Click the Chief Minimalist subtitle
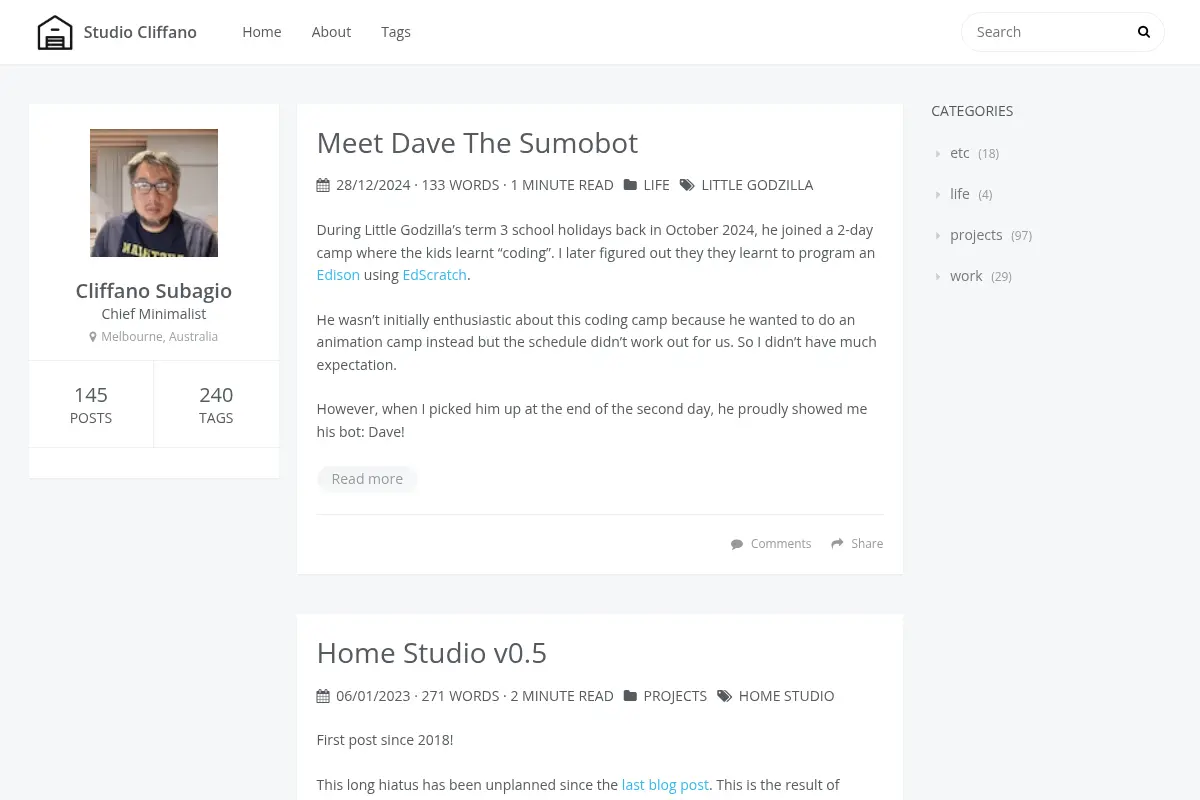 pos(154,314)
